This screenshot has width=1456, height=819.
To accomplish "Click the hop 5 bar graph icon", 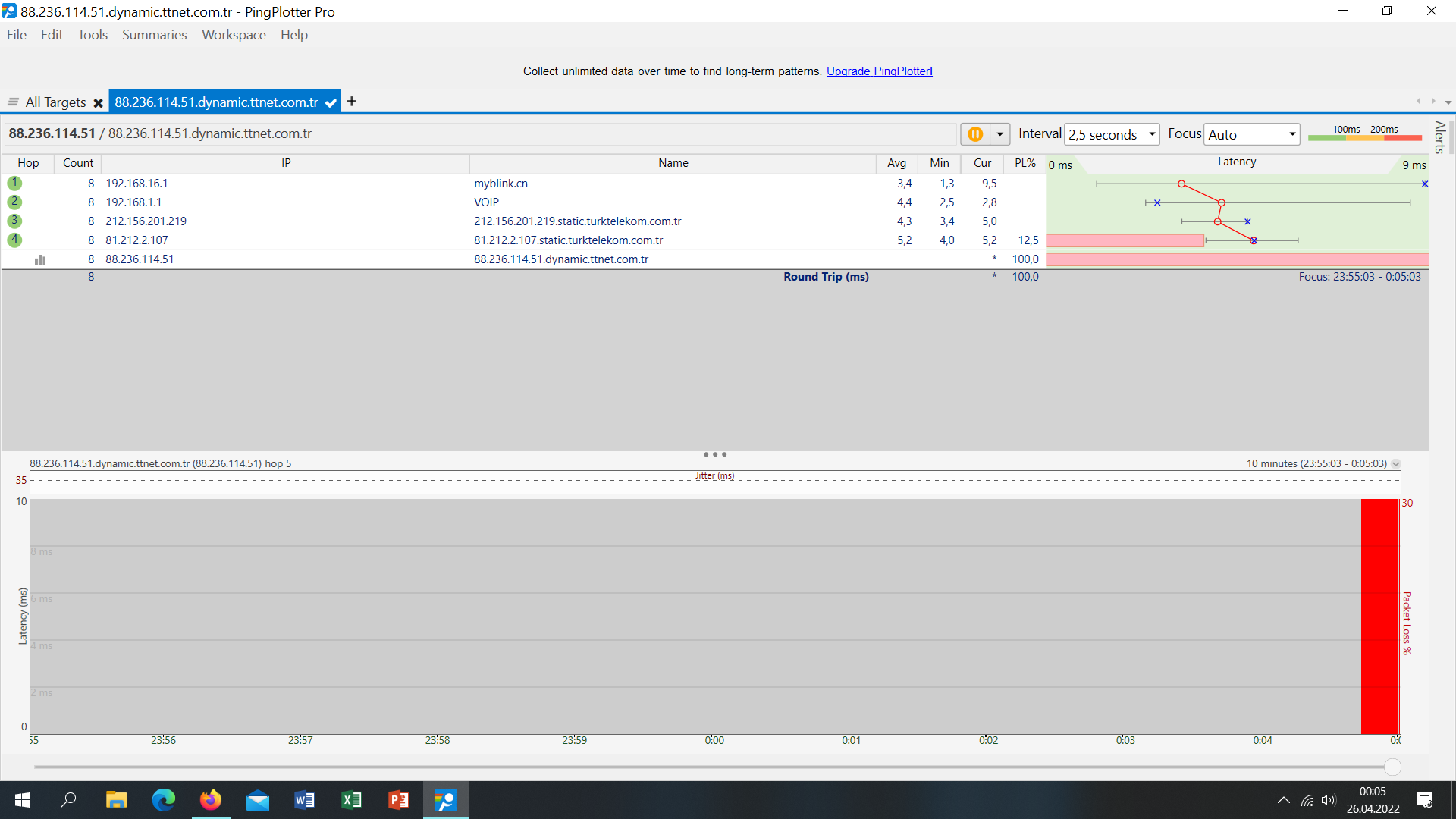I will point(40,259).
